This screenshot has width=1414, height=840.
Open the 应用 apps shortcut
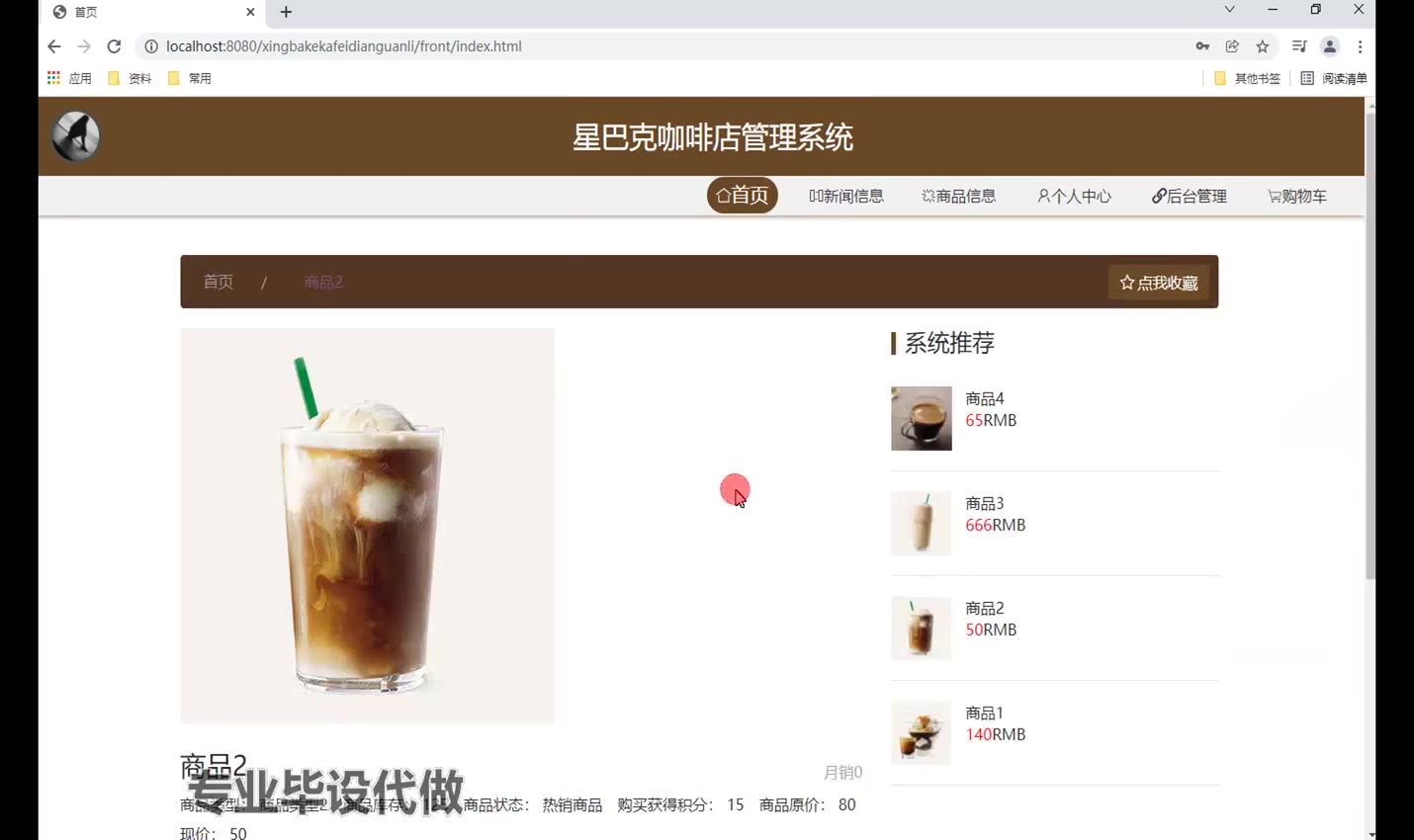pyautogui.click(x=69, y=78)
